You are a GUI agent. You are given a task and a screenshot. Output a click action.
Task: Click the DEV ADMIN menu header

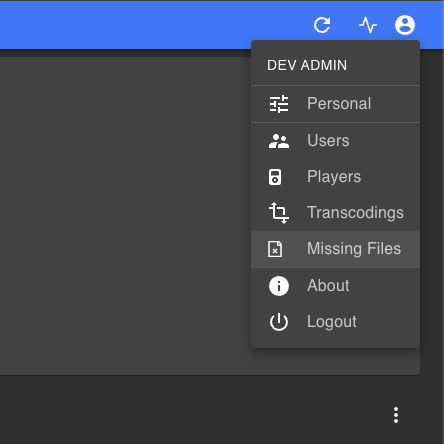pos(307,65)
